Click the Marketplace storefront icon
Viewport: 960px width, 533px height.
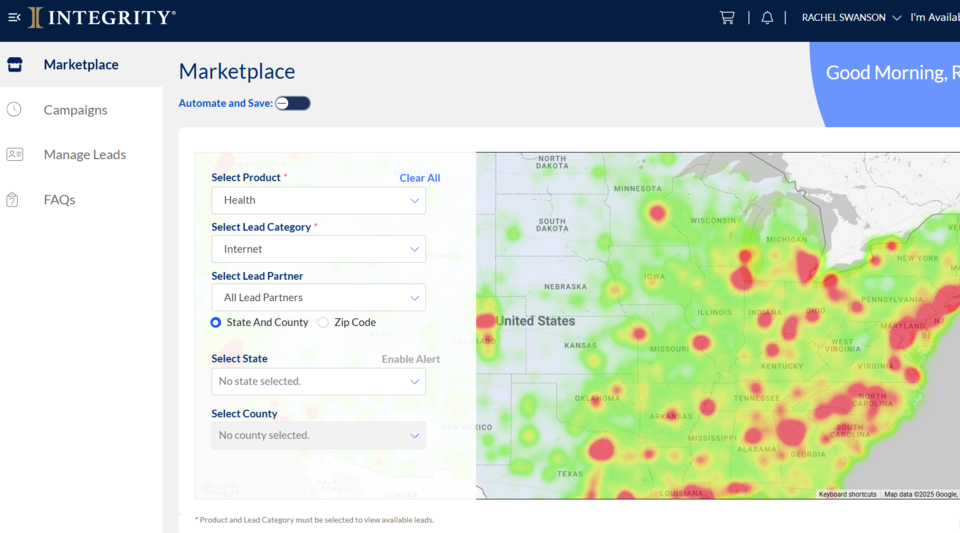(15, 64)
